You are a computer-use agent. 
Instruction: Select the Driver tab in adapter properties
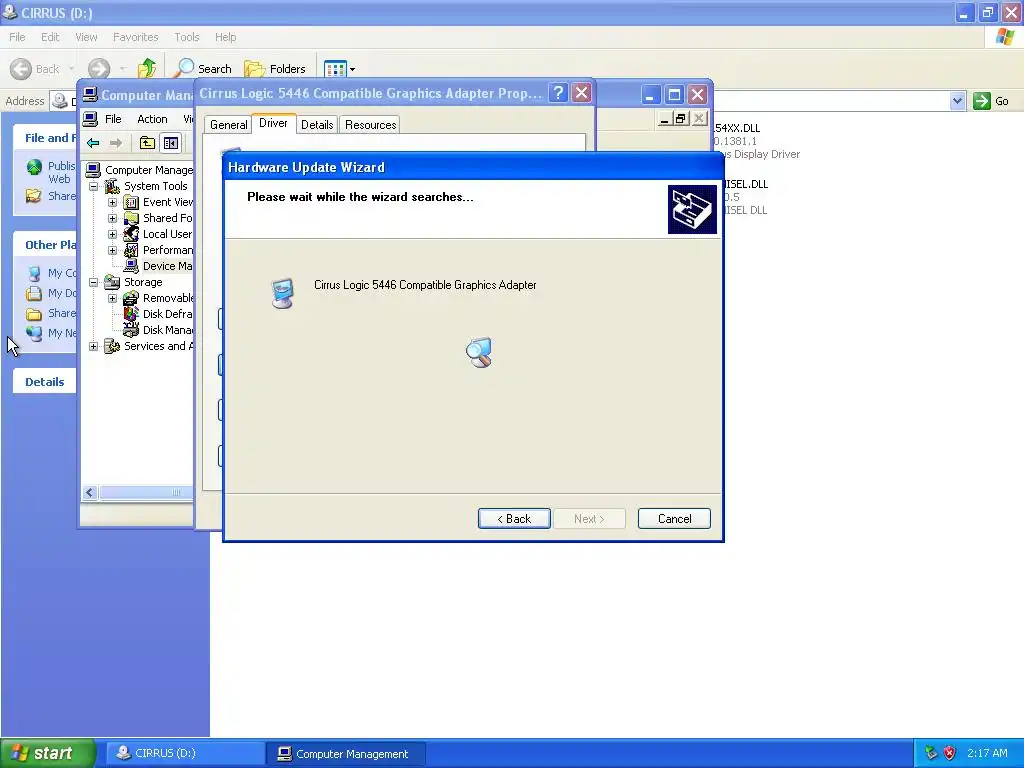pos(273,123)
